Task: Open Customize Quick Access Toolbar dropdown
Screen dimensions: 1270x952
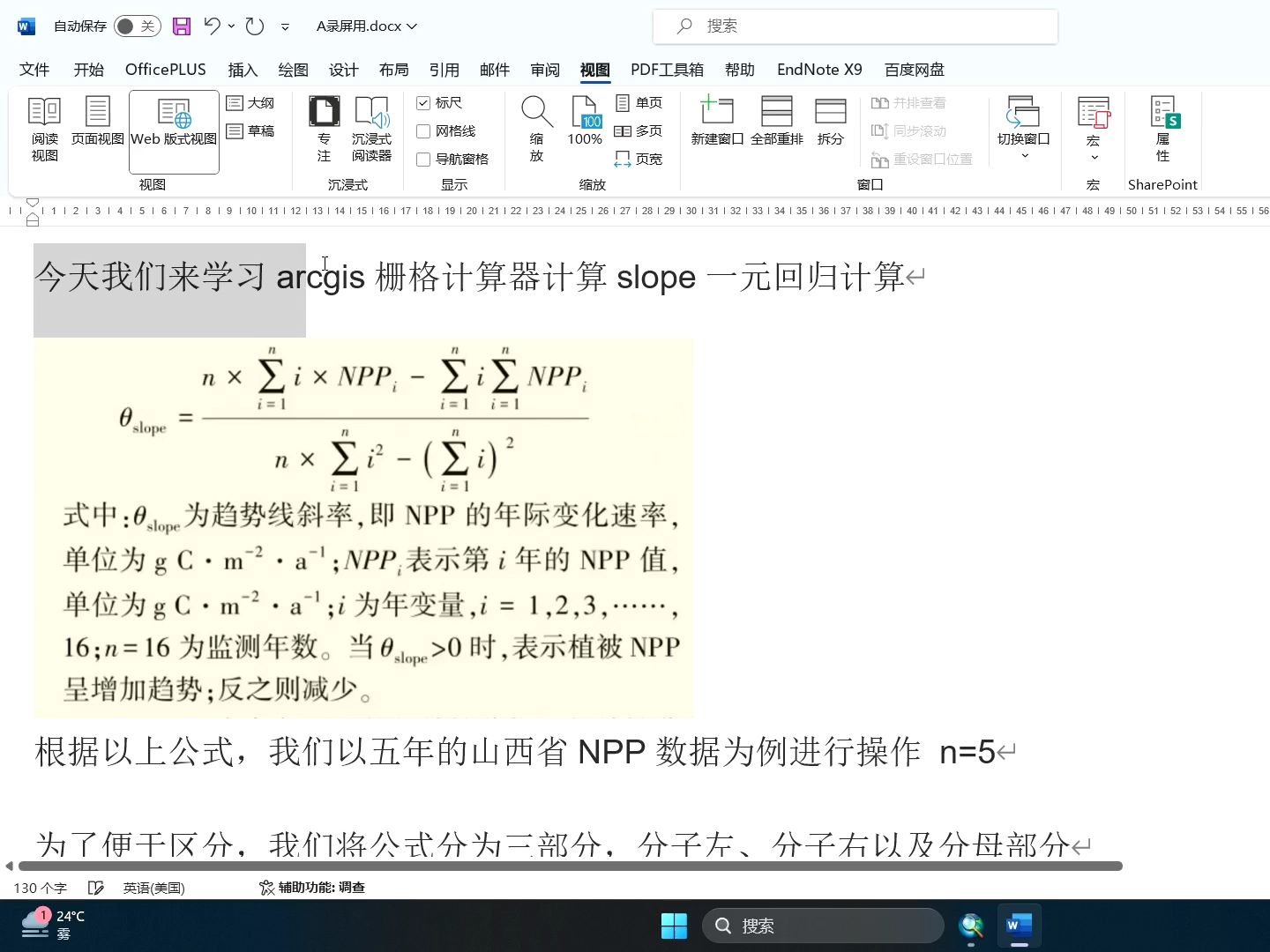Action: tap(285, 27)
